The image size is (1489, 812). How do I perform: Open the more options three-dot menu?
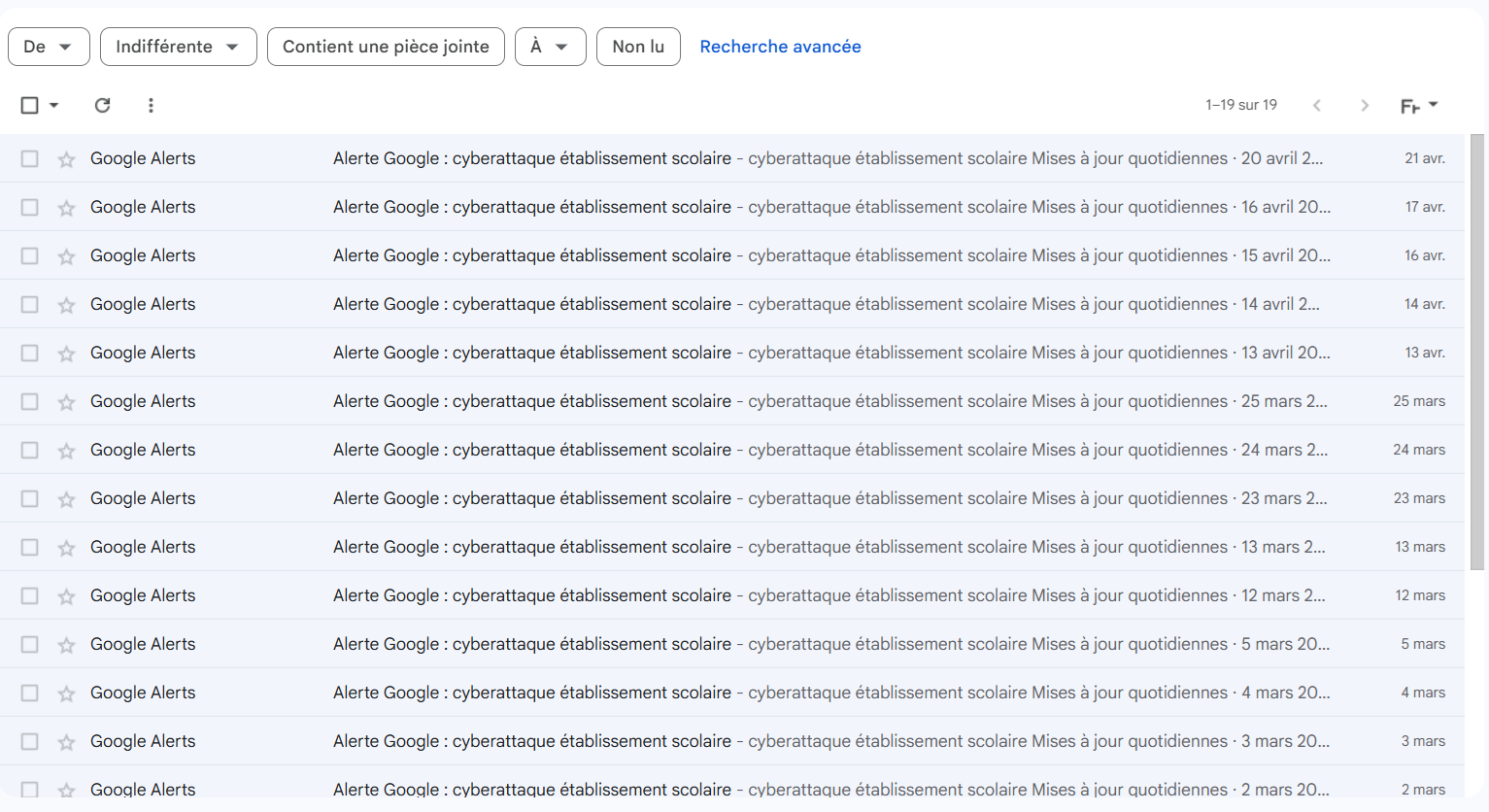(151, 105)
